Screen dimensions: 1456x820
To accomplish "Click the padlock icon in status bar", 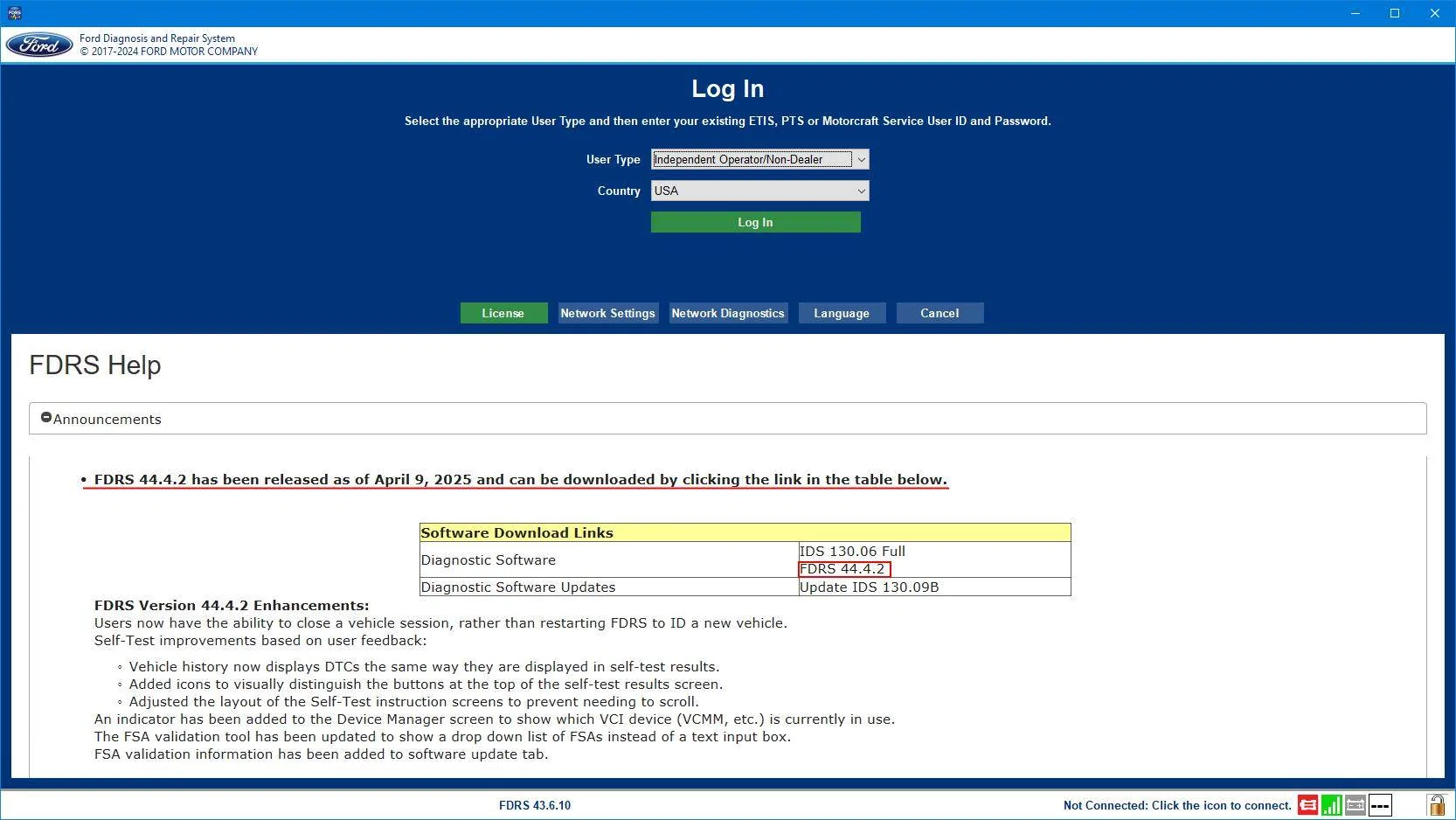I will pyautogui.click(x=1436, y=805).
